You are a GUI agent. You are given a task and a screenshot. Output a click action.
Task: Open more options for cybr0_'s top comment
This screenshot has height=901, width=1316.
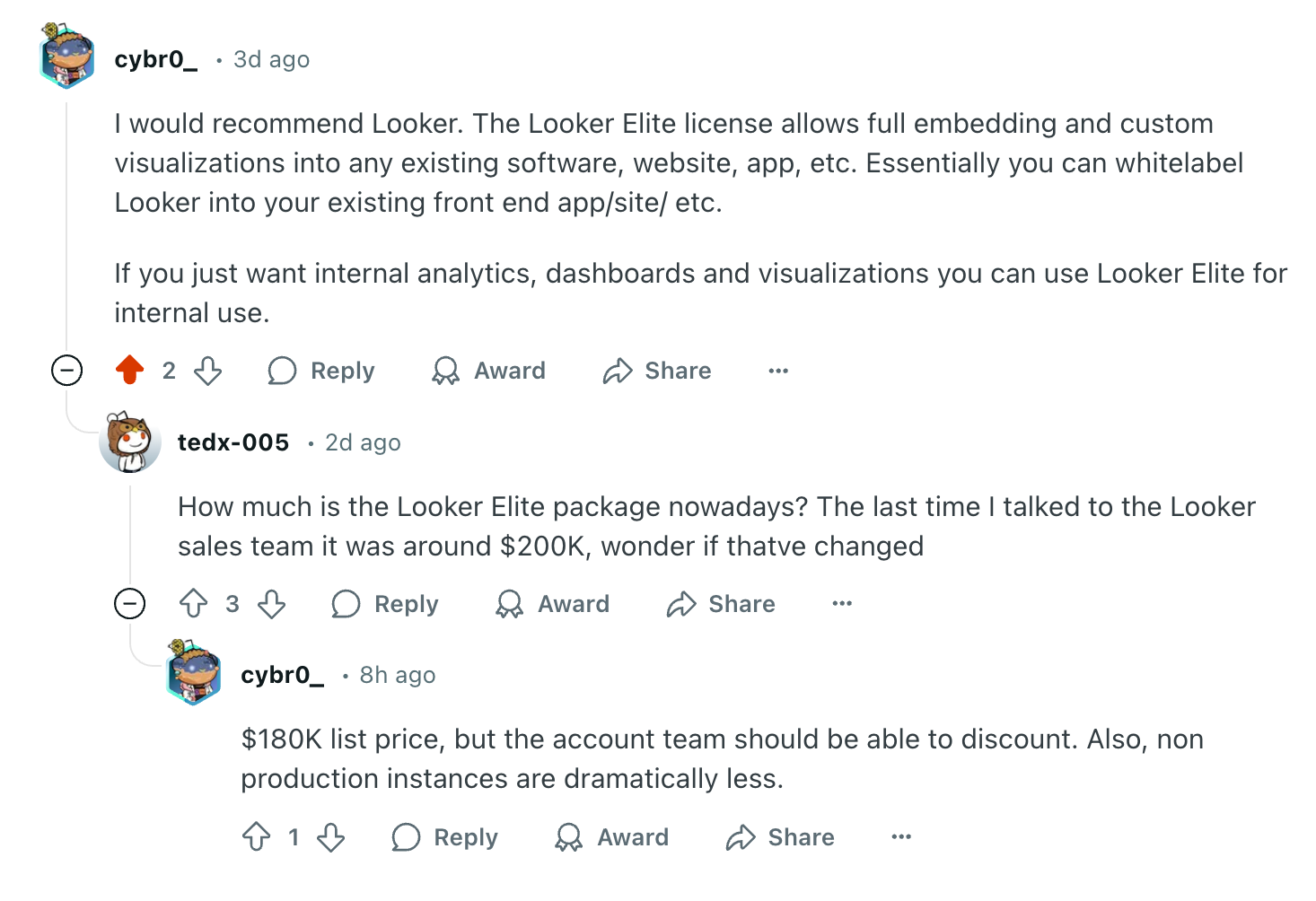coord(778,371)
